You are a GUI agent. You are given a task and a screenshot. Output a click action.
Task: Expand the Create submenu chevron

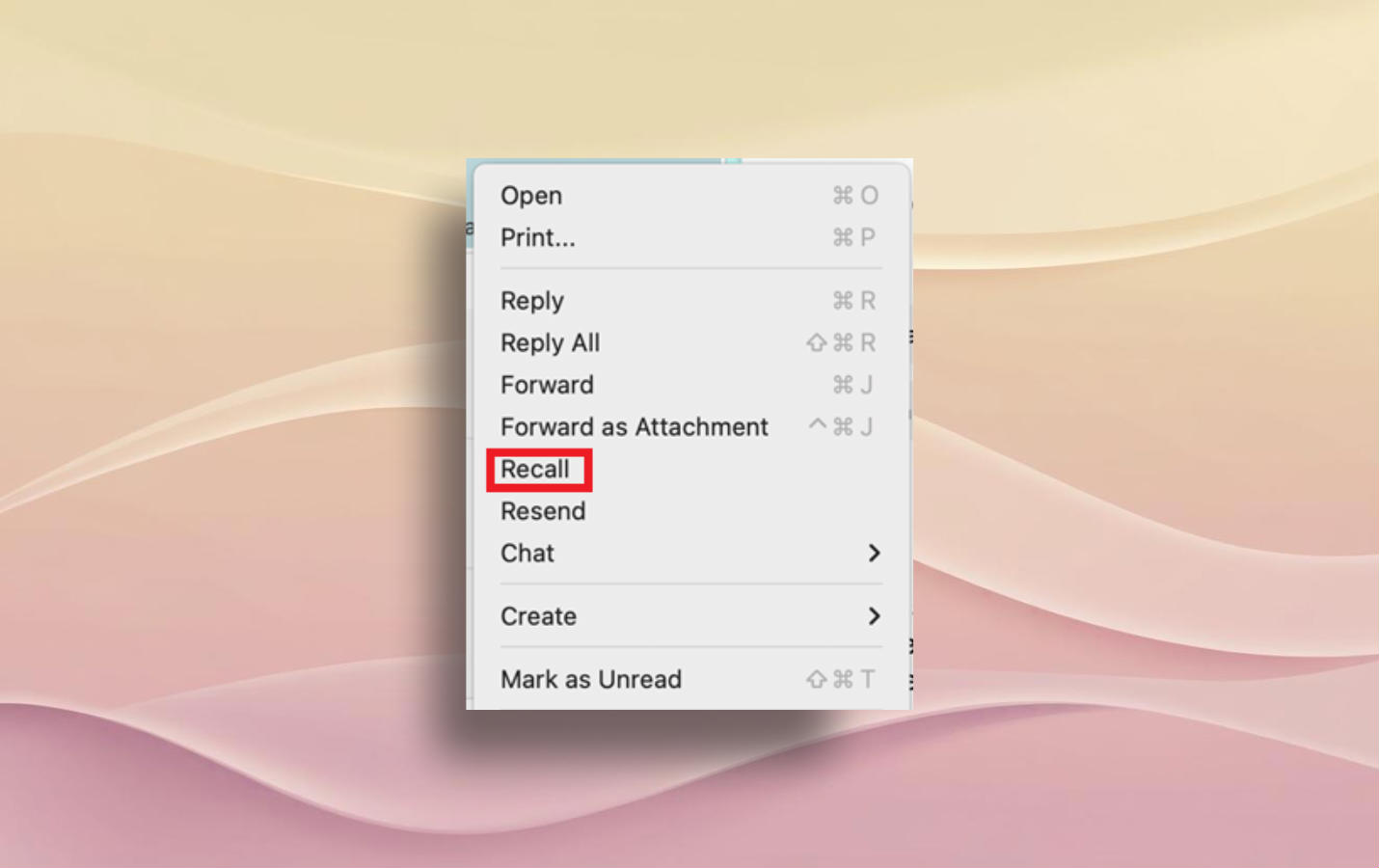pyautogui.click(x=874, y=616)
